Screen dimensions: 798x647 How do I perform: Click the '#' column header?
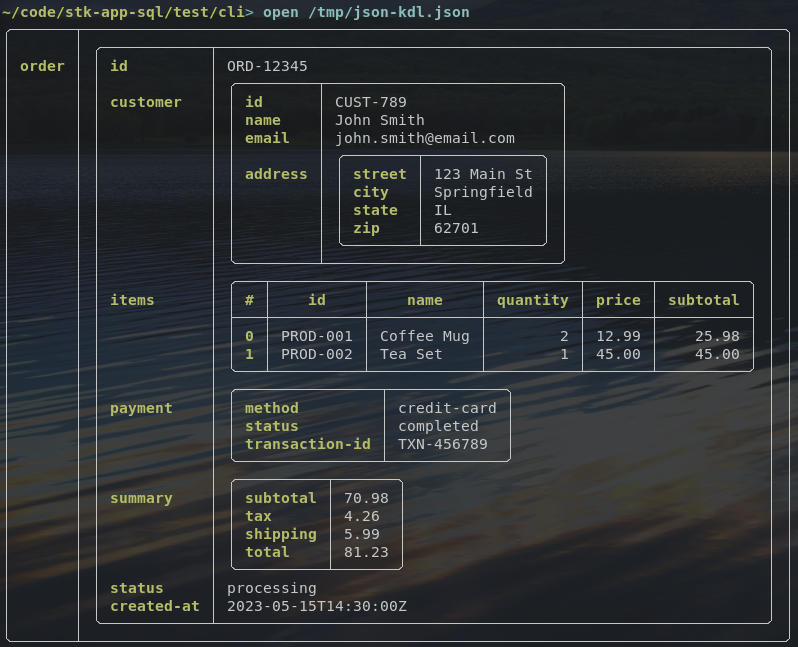click(x=249, y=300)
